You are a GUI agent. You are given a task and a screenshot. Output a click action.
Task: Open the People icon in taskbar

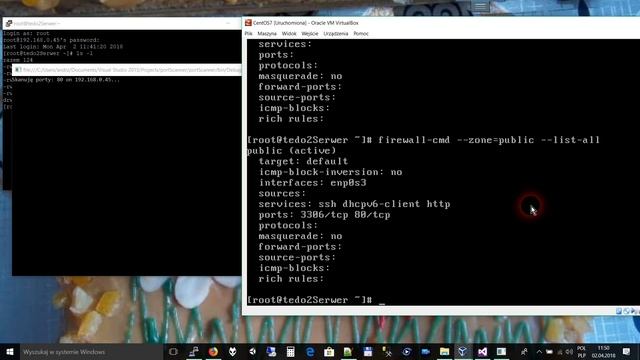524,351
